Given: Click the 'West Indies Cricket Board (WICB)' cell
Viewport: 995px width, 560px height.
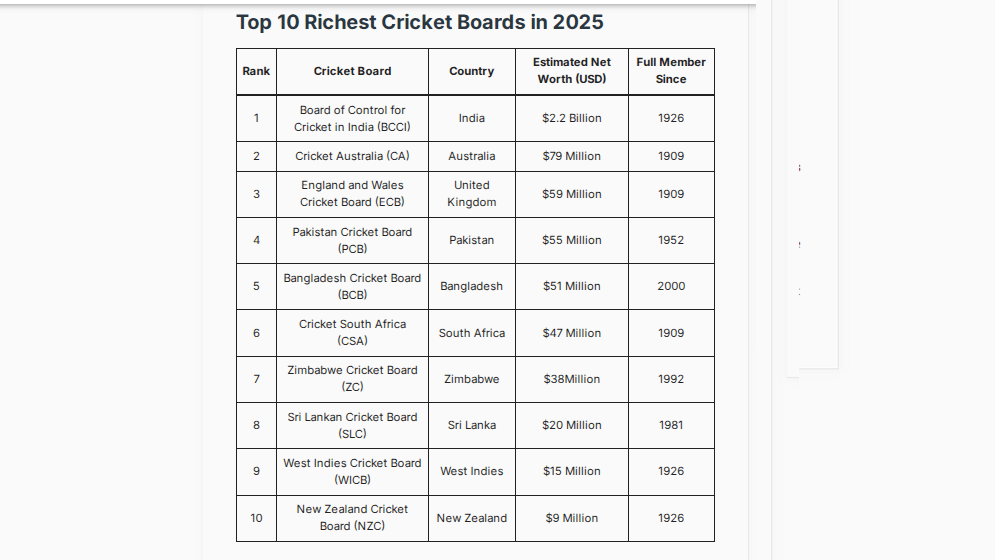Looking at the screenshot, I should (x=352, y=471).
